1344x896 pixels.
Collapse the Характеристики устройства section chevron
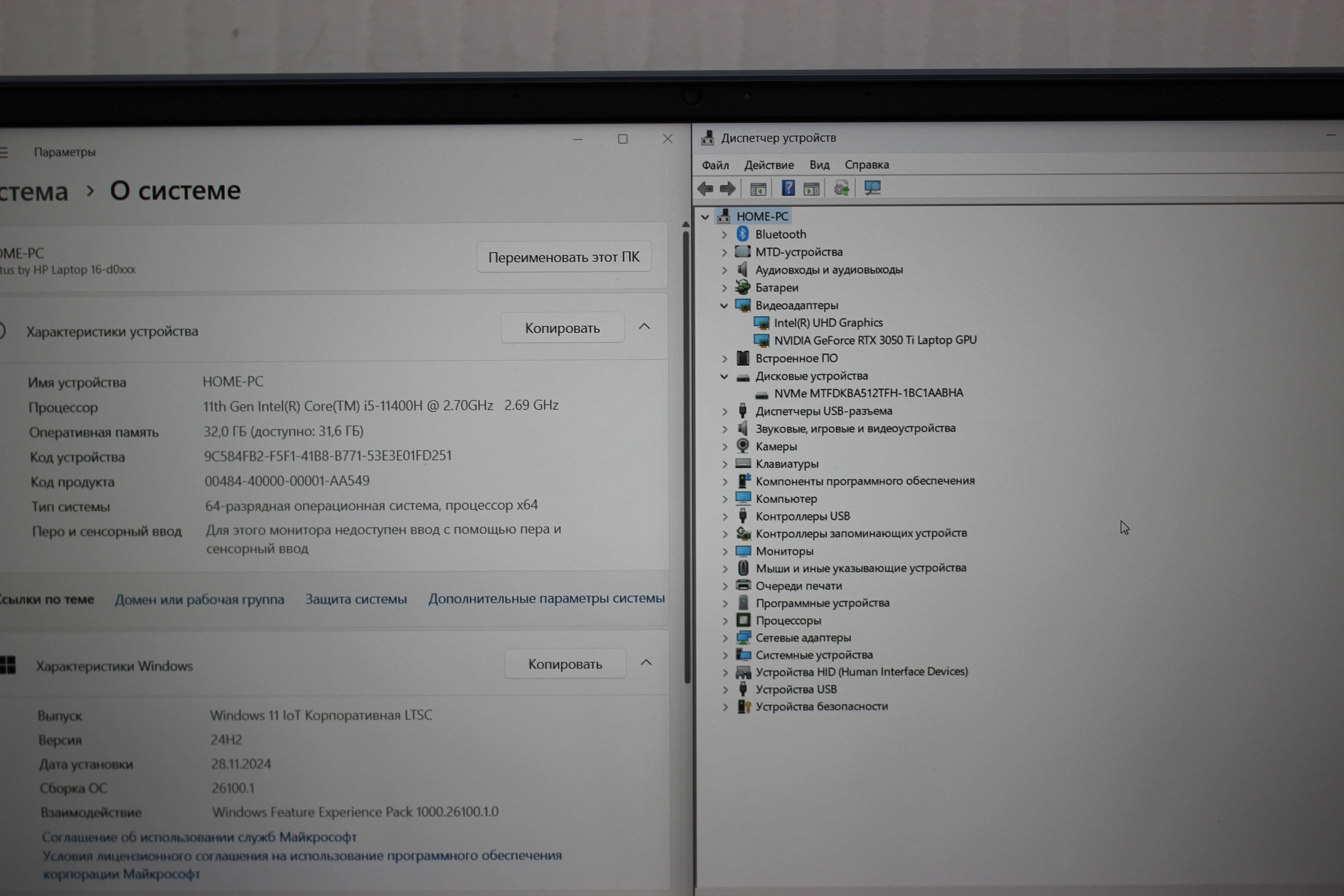(x=644, y=327)
